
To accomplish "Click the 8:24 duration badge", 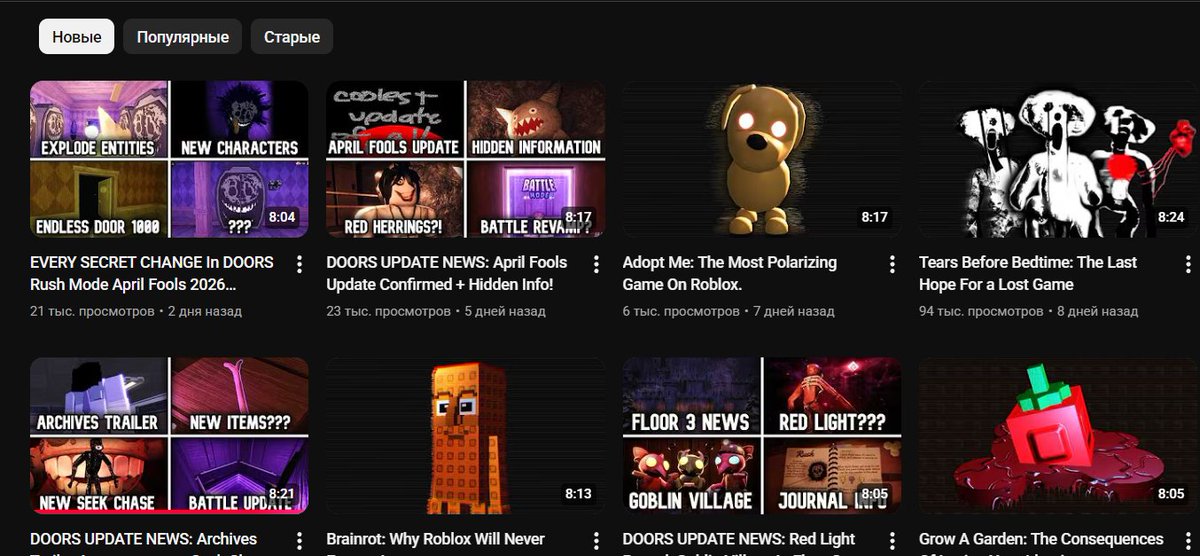I will [1171, 217].
